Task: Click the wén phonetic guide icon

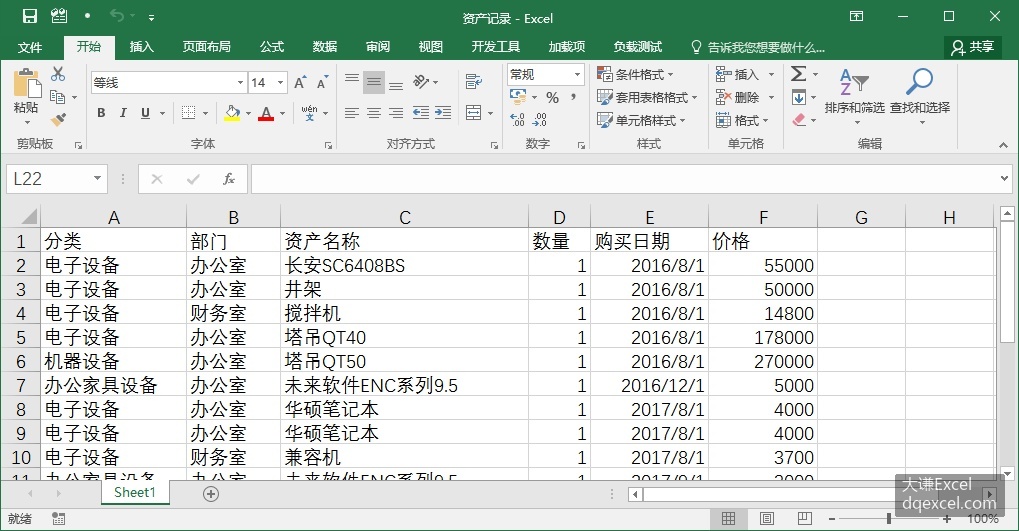Action: pos(309,113)
